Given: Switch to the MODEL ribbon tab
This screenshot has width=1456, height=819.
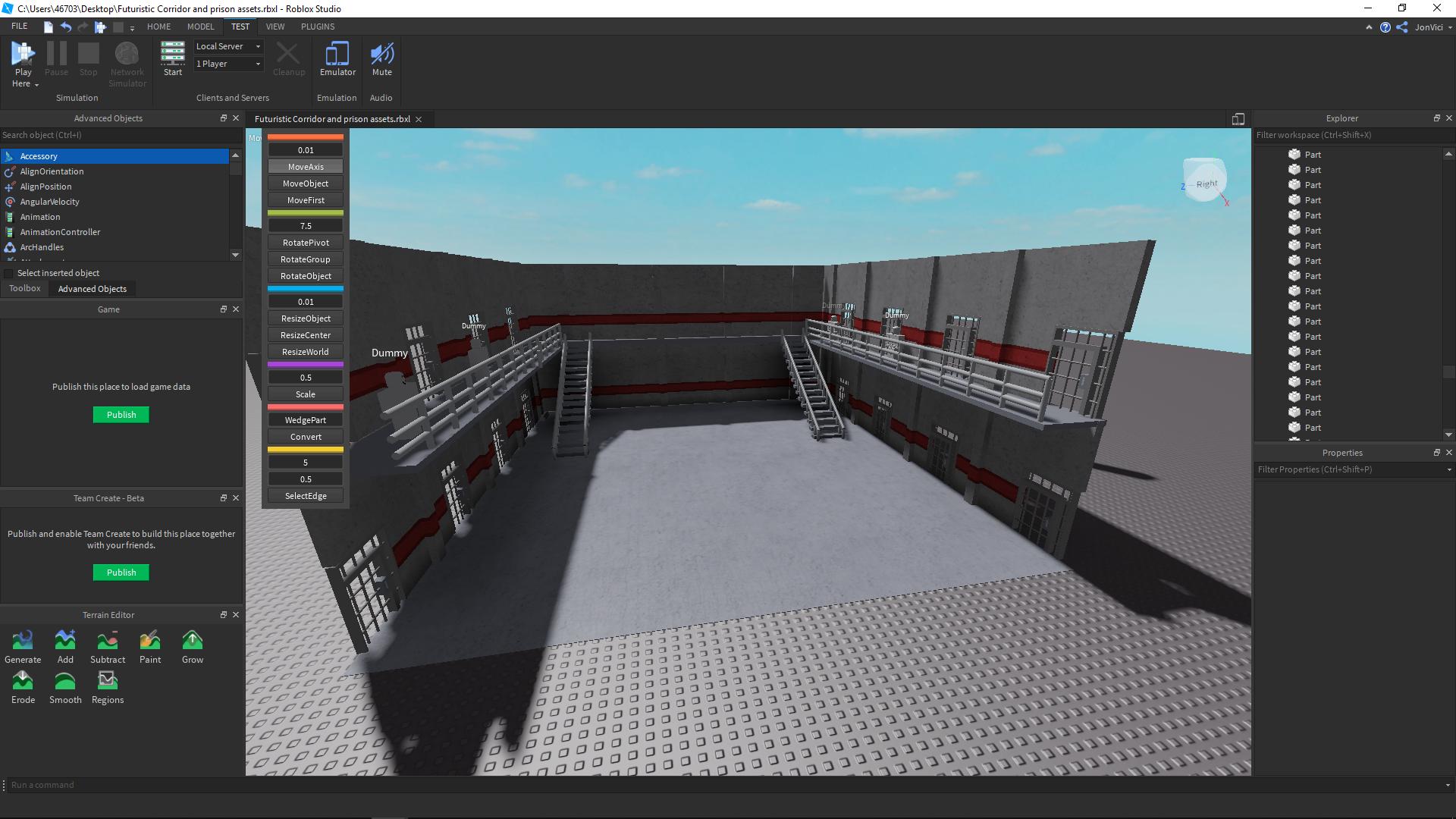Looking at the screenshot, I should click(200, 27).
